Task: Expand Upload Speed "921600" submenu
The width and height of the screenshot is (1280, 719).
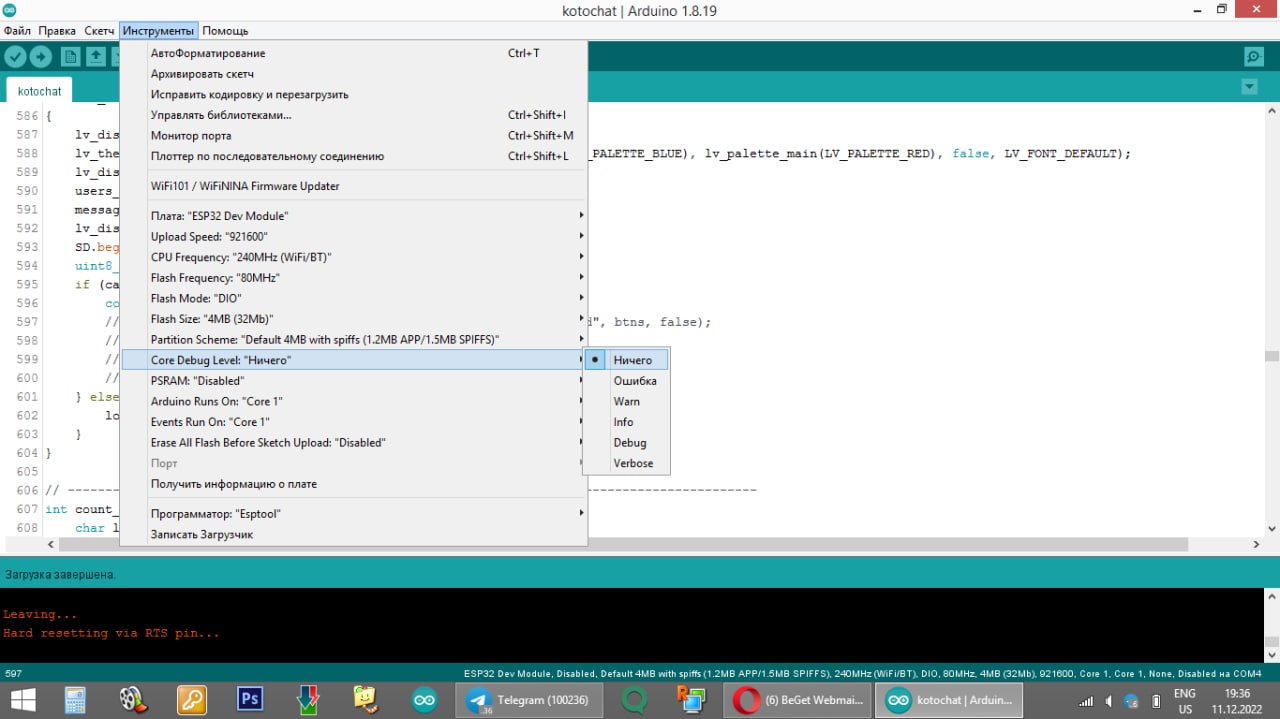Action: (x=353, y=237)
